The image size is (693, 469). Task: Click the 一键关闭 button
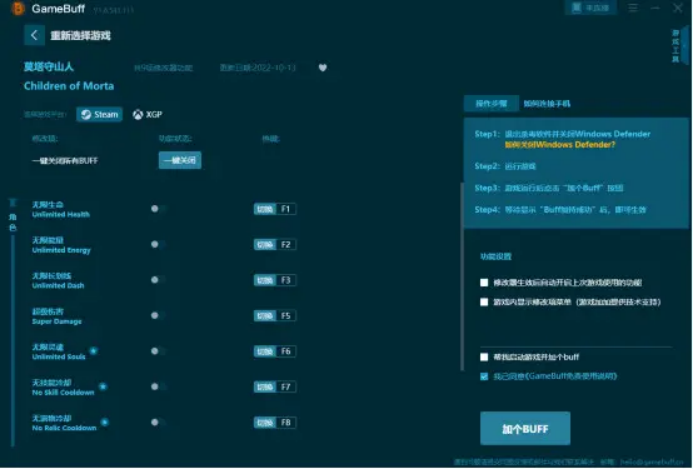(x=180, y=160)
